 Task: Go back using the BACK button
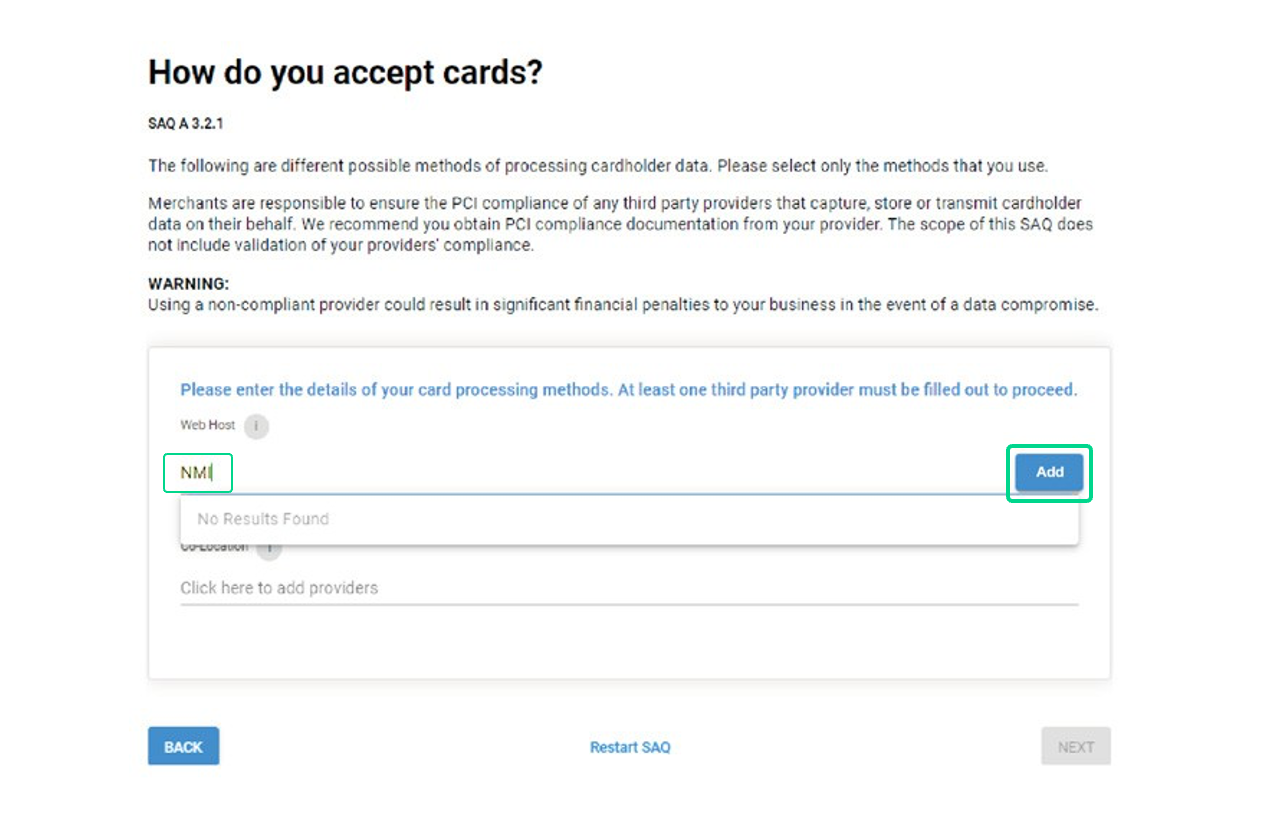[x=183, y=745]
